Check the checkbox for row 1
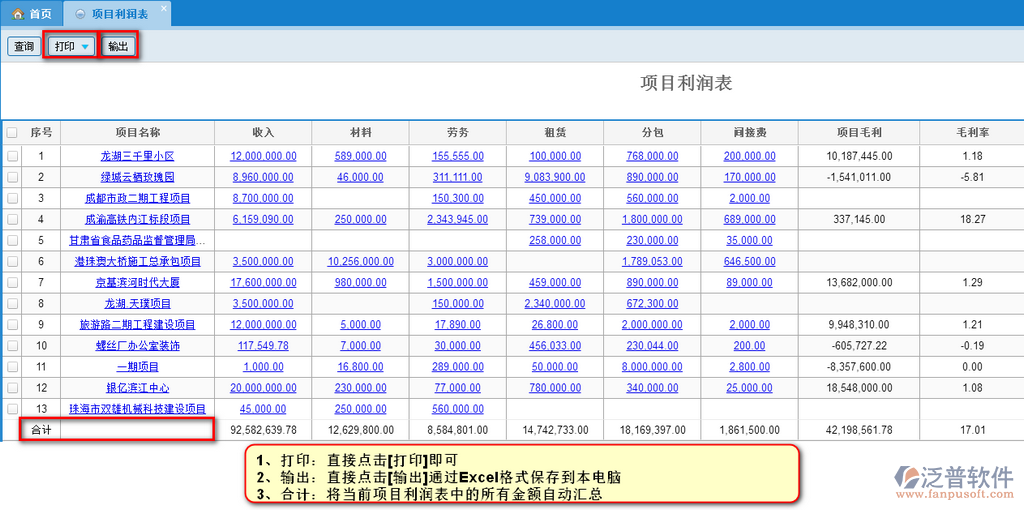 [12, 156]
